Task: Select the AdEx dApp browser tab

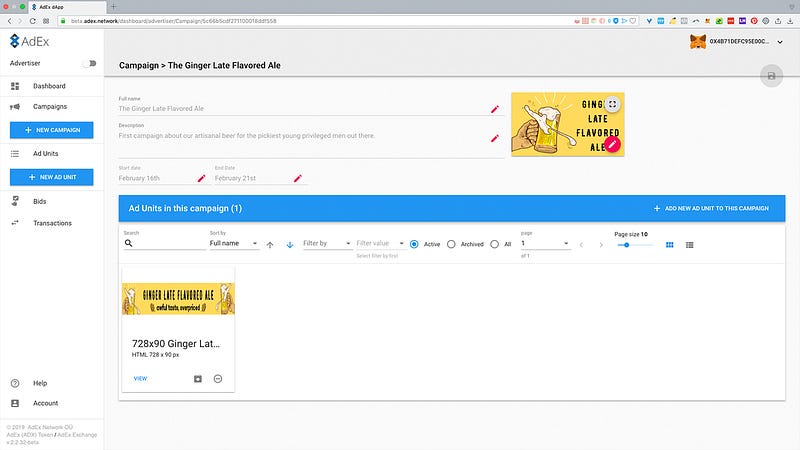Action: point(66,7)
